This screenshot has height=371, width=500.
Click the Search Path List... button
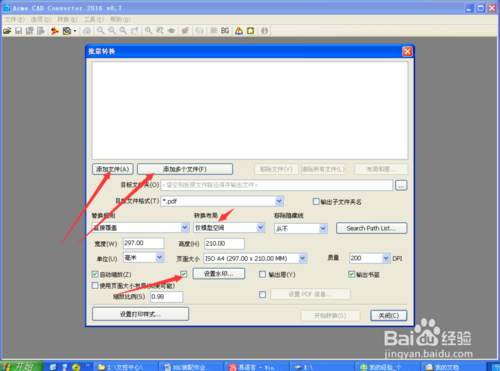(x=371, y=228)
